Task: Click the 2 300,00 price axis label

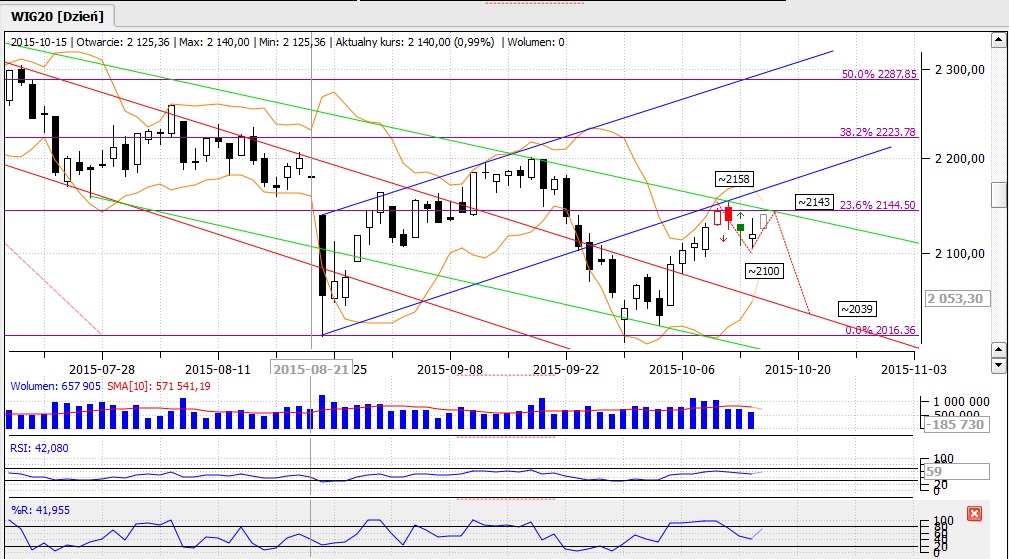Action: (960, 70)
